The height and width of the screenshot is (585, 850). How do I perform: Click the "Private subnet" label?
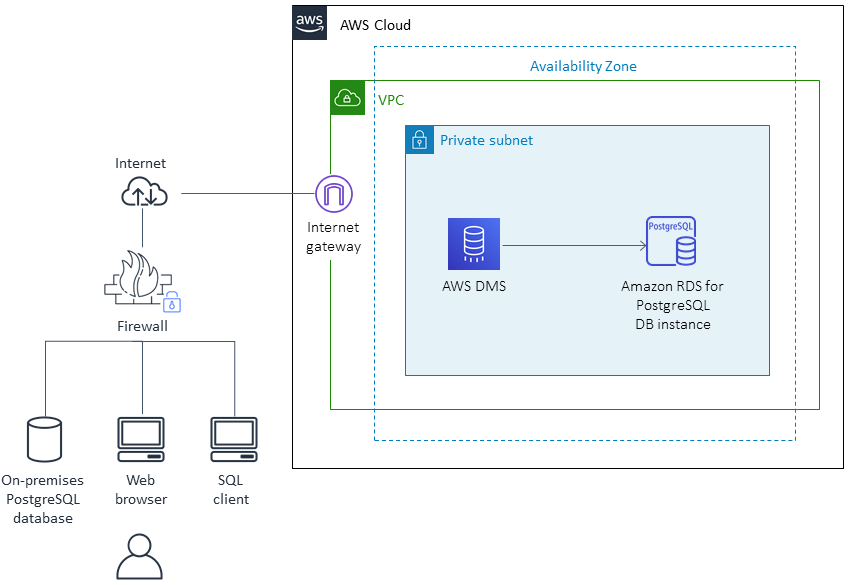tap(486, 140)
